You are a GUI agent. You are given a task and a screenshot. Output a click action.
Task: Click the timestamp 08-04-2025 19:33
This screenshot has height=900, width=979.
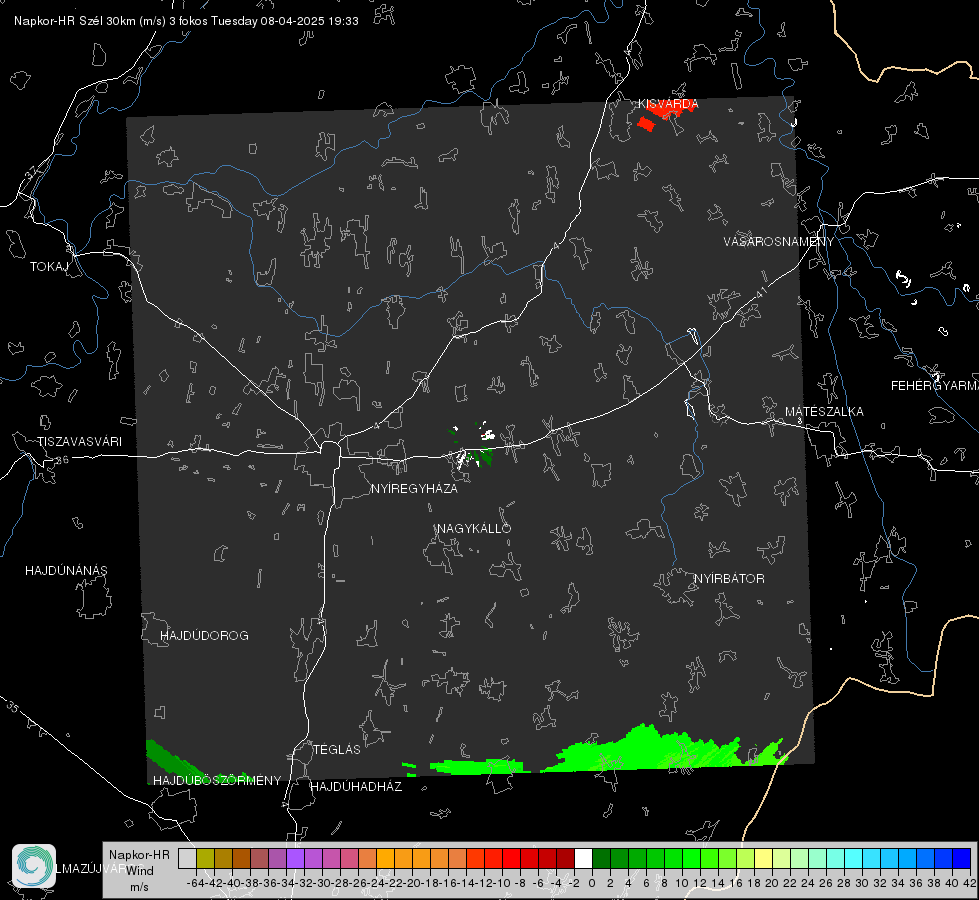309,21
